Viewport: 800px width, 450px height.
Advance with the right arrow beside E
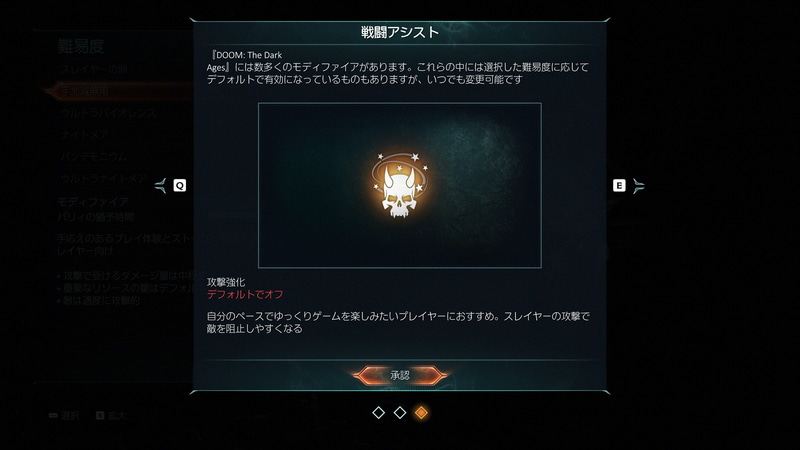(x=638, y=186)
